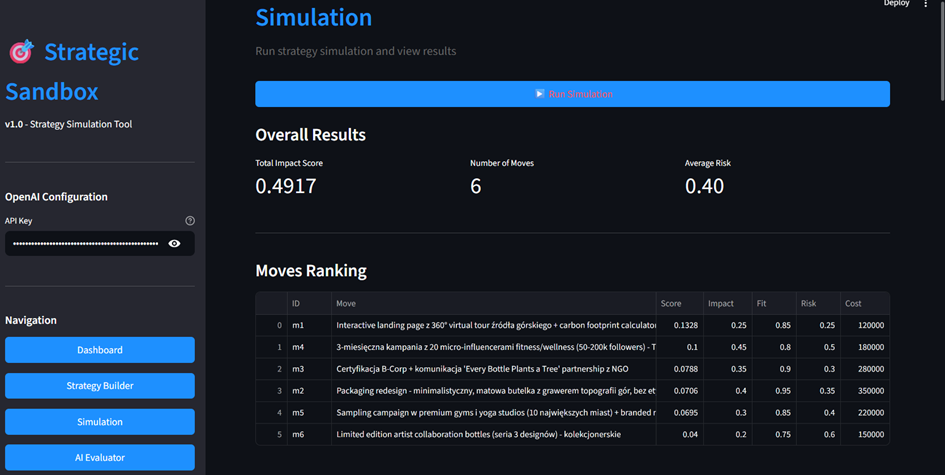Show the API key with the eye icon
This screenshot has height=475, width=945.
pyautogui.click(x=174, y=244)
